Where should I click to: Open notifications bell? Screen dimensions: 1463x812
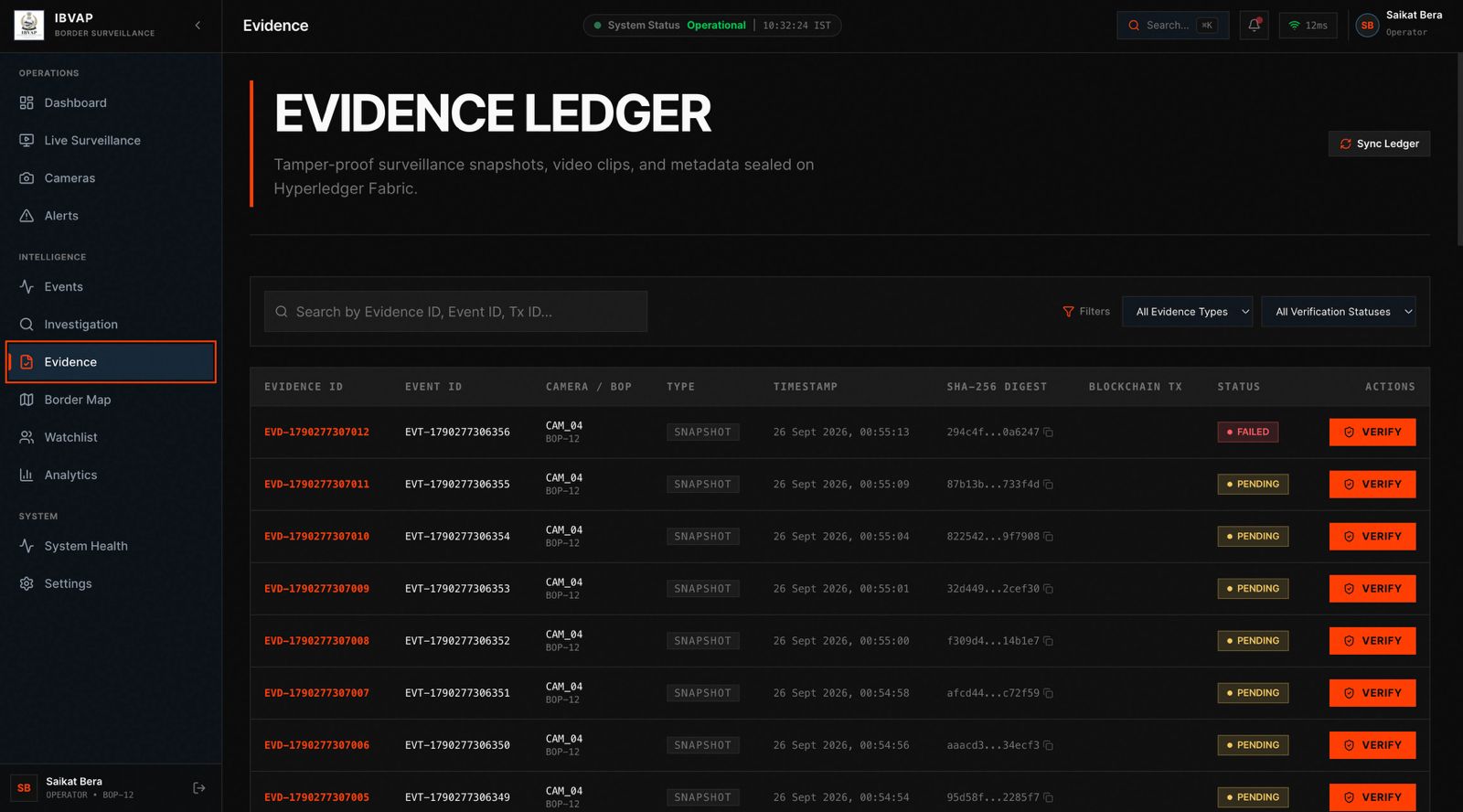pyautogui.click(x=1254, y=26)
